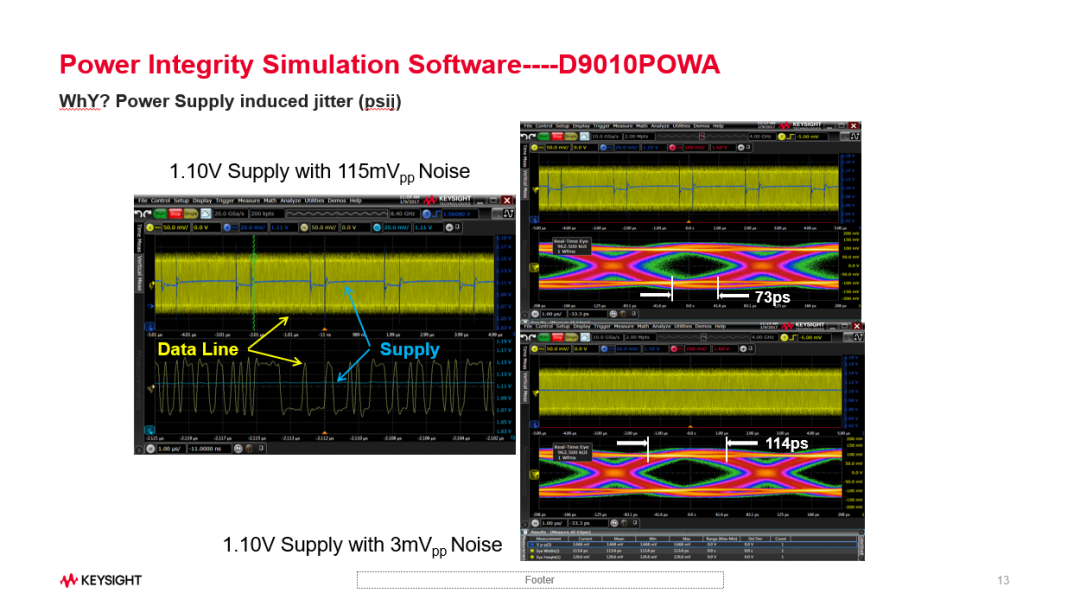Click Eye Height(1) row in lower-right results table
The image size is (1080, 606).
click(692, 556)
